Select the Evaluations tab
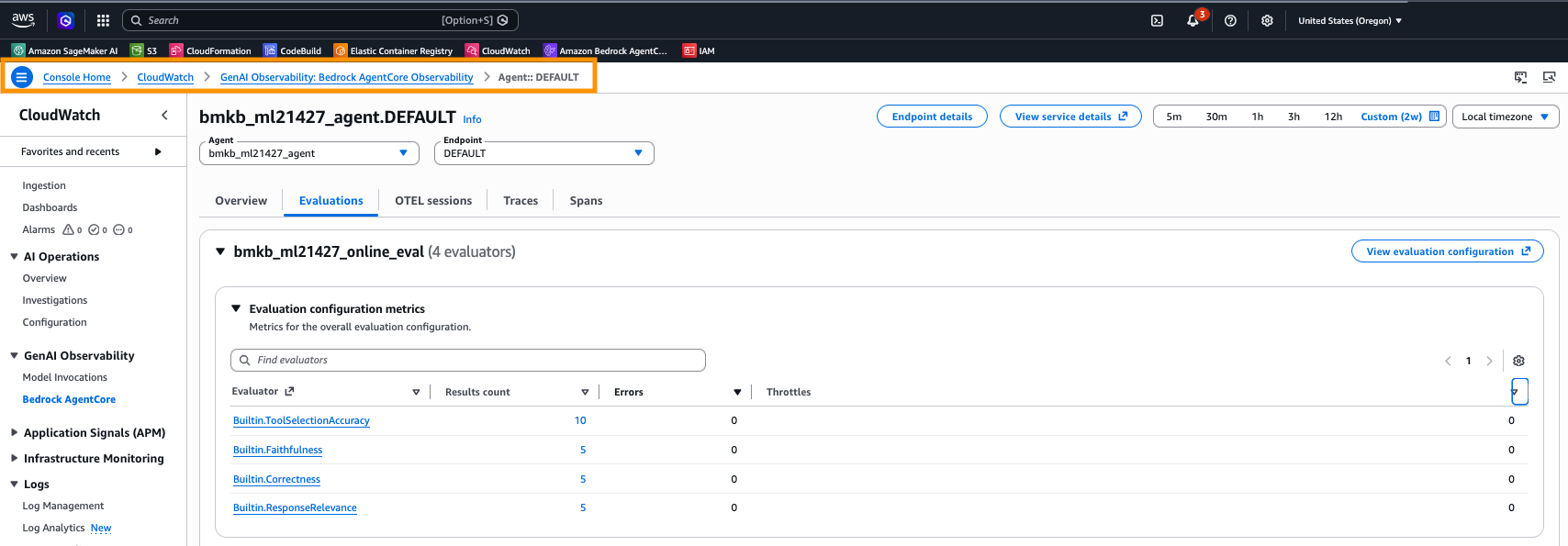Image resolution: width=1568 pixels, height=546 pixels. pyautogui.click(x=331, y=201)
